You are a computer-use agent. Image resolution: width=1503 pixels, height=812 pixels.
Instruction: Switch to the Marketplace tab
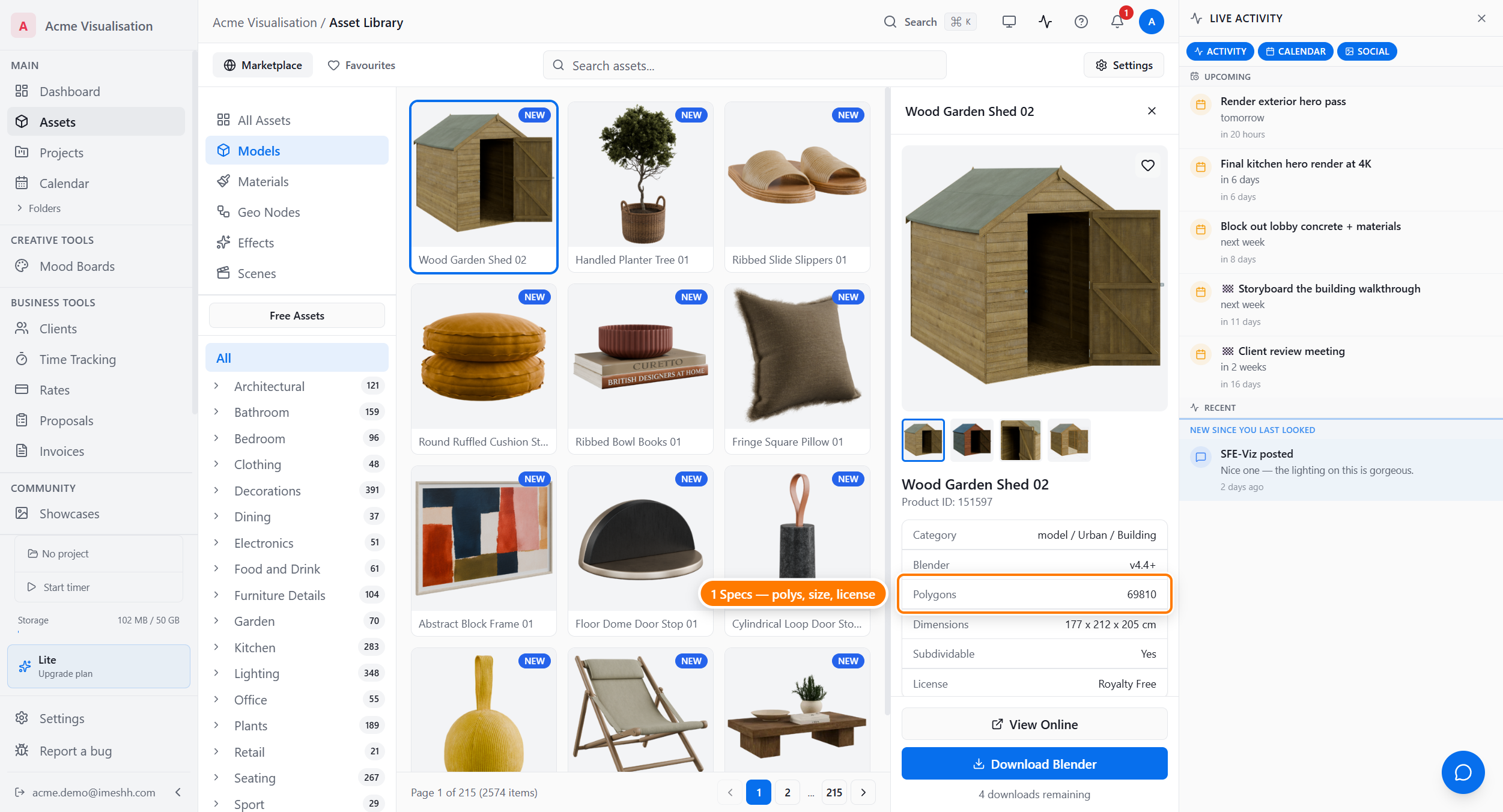[263, 65]
